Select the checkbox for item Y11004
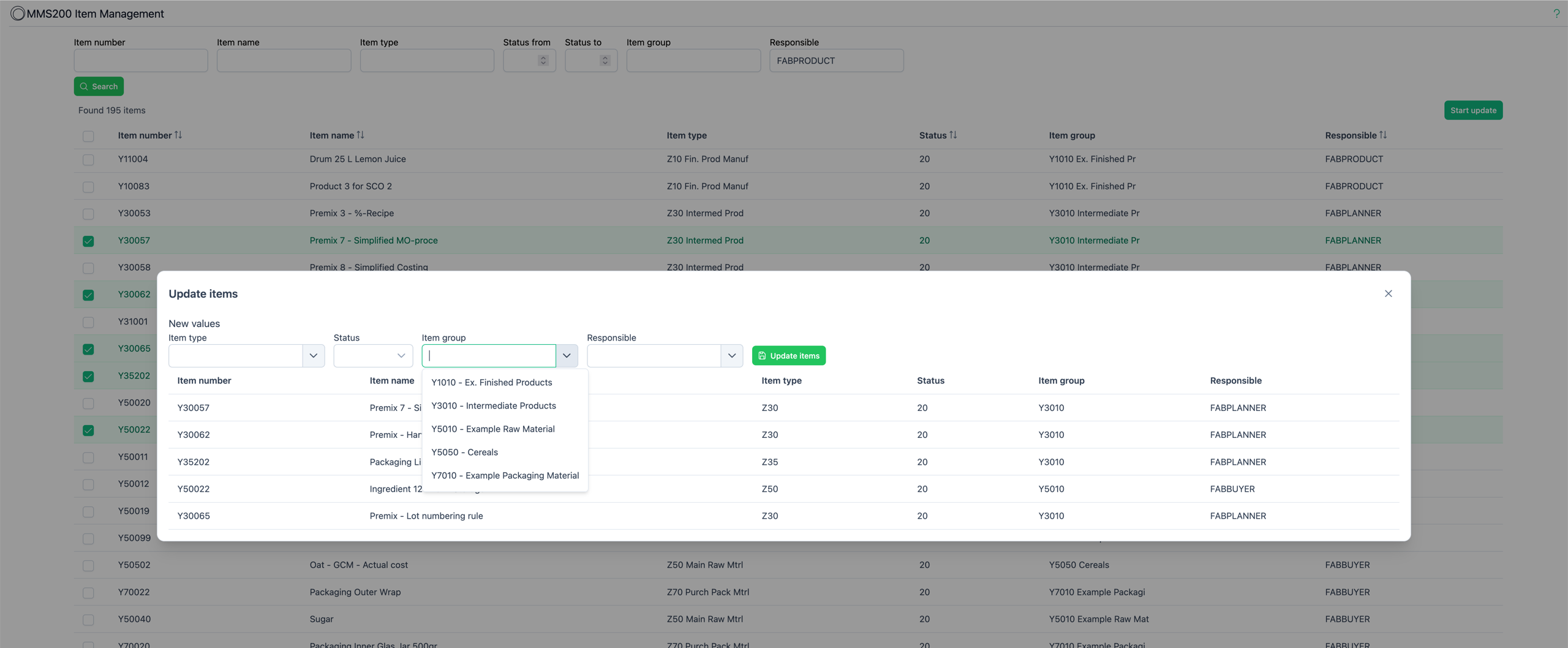Image resolution: width=1568 pixels, height=648 pixels. [x=88, y=160]
